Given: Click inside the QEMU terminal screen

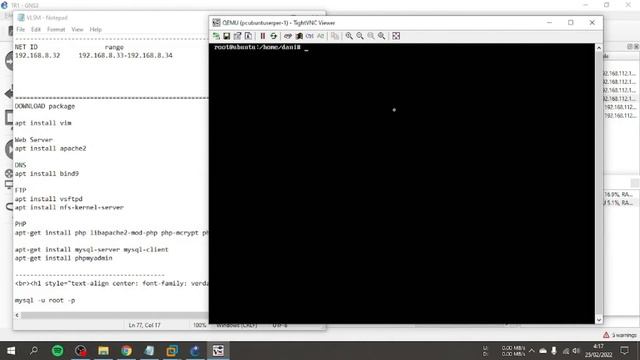Looking at the screenshot, I should [x=402, y=184].
